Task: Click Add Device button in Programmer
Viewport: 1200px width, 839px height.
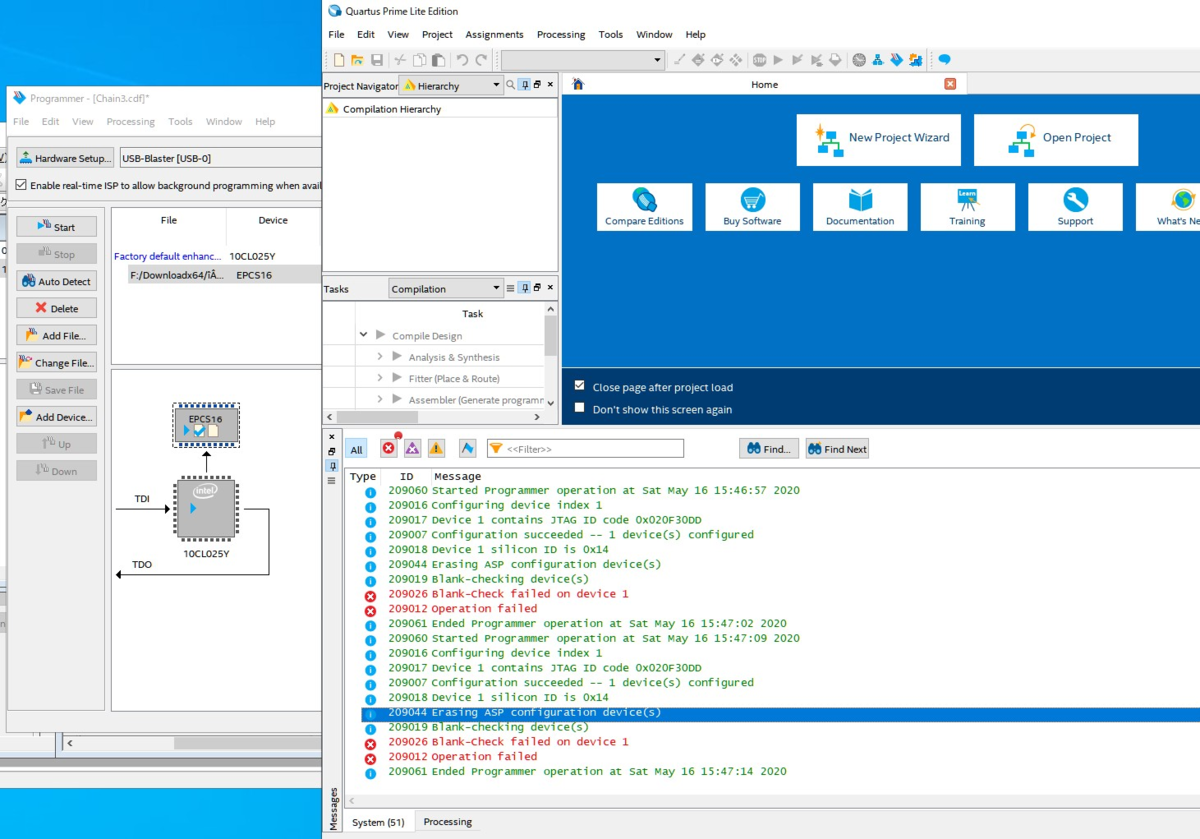Action: click(x=56, y=416)
